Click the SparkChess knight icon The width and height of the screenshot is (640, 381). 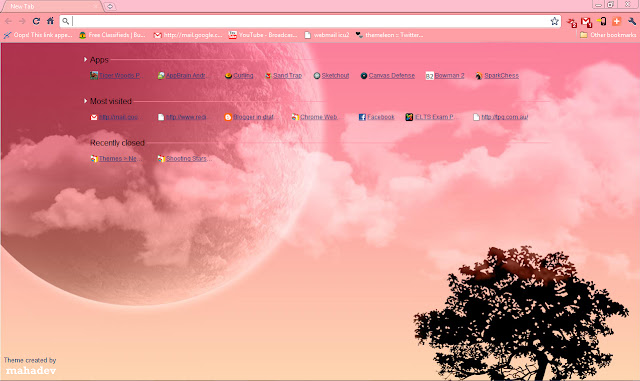pos(479,76)
